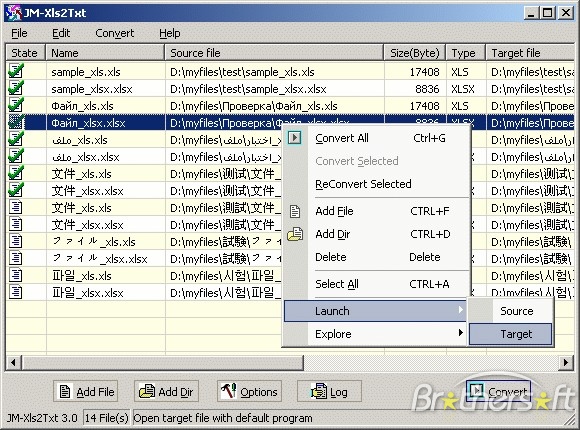
Task: Click the horizontal scrollbar right arrow
Action: tap(566, 362)
